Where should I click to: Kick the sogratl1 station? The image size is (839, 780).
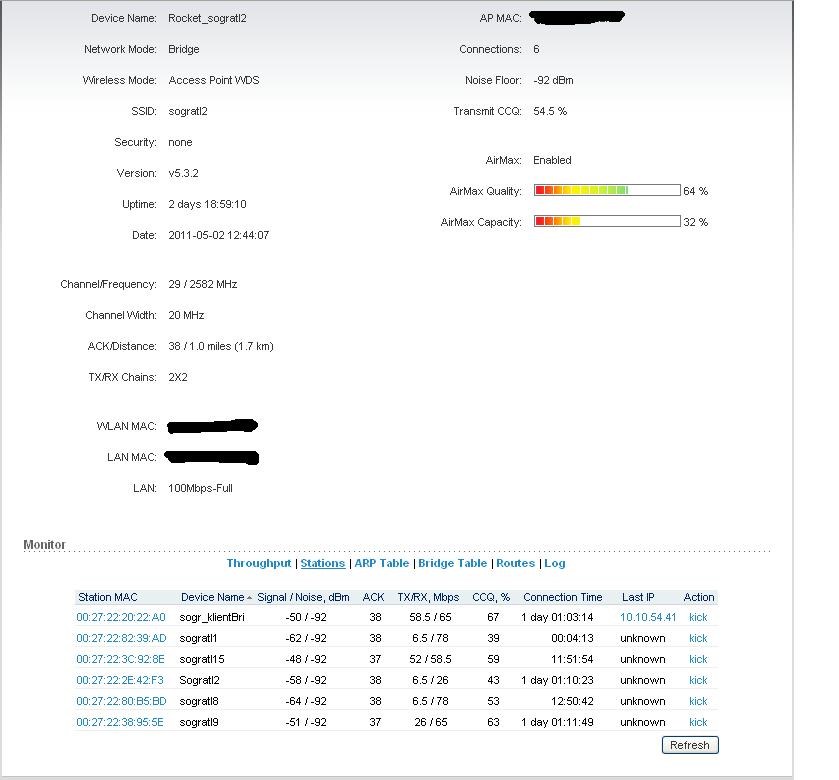pos(698,638)
